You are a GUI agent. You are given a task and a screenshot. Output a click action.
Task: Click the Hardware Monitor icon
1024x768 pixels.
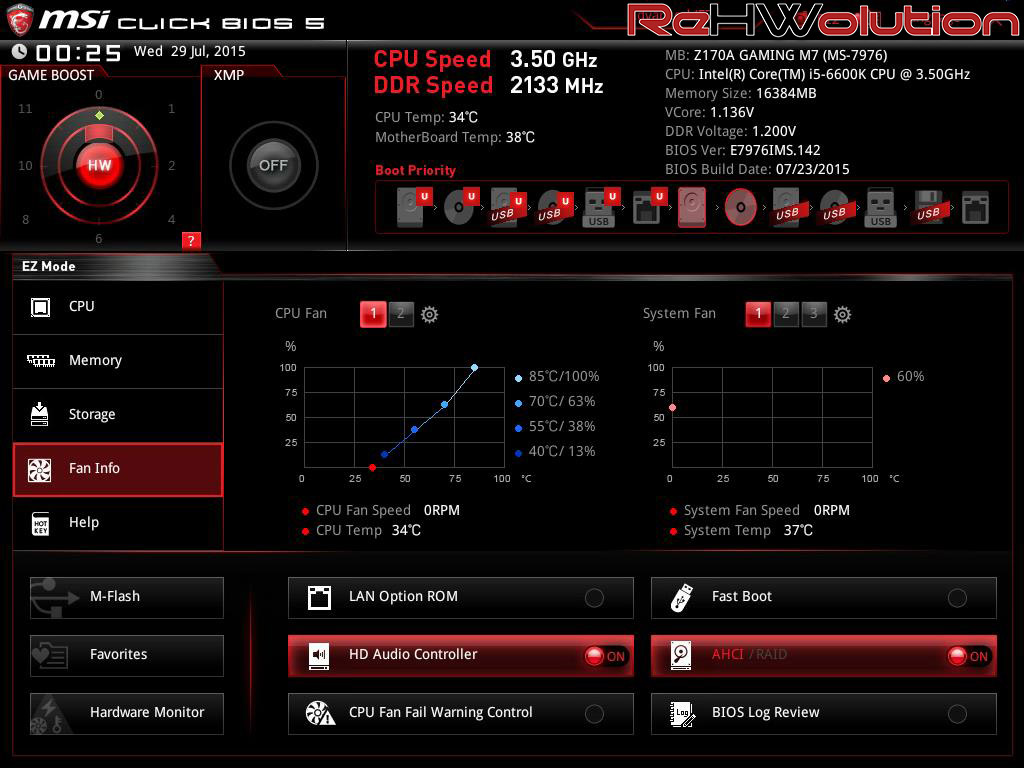pyautogui.click(x=49, y=713)
